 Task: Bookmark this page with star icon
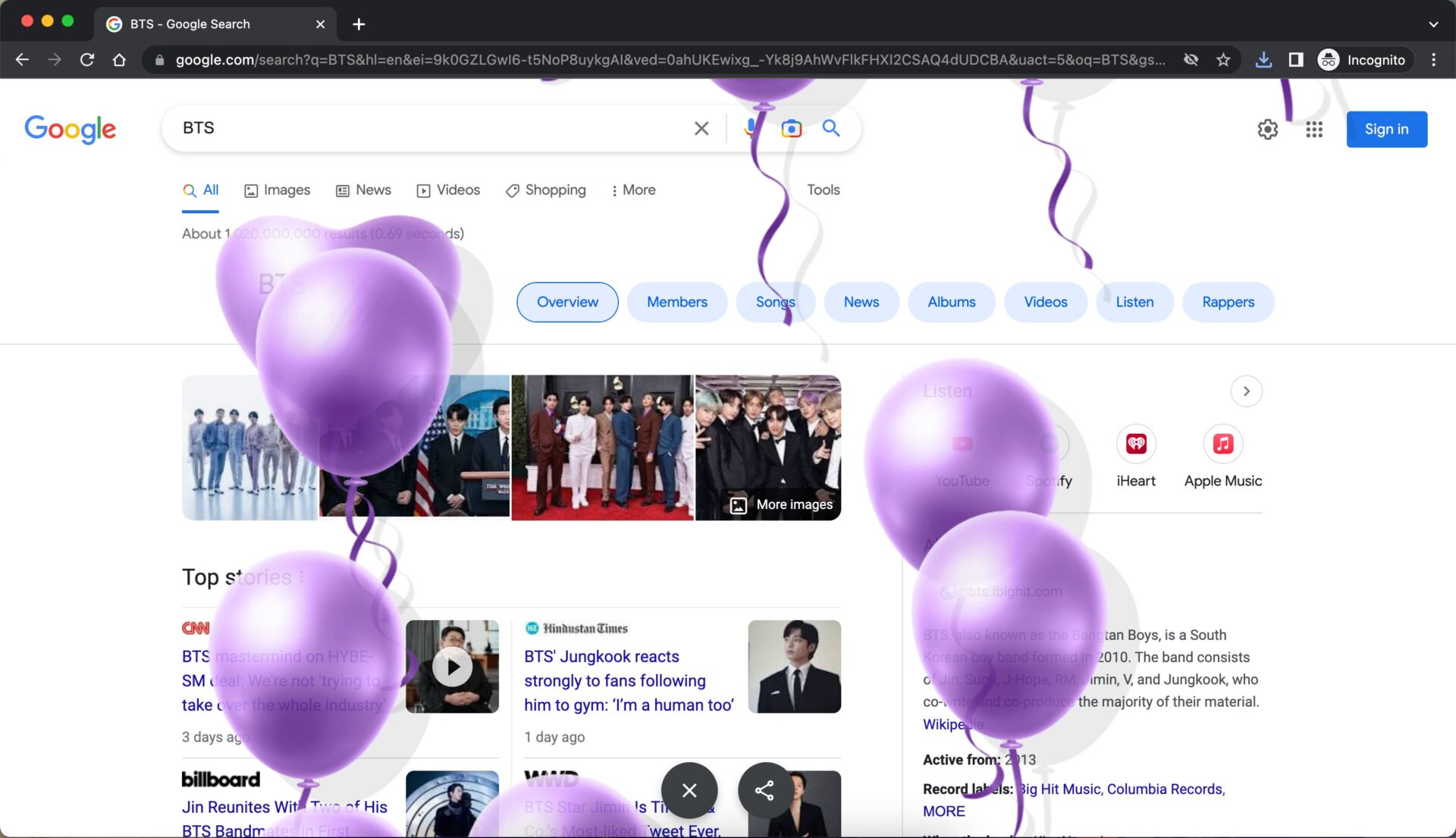pos(1223,60)
